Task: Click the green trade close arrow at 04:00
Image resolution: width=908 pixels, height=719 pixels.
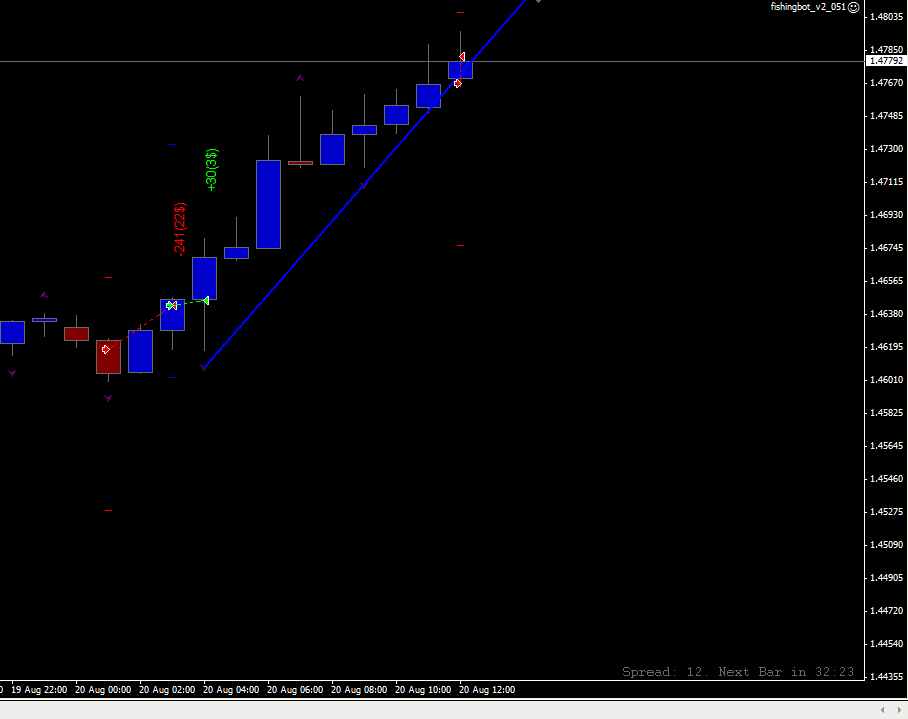Action: pos(206,300)
